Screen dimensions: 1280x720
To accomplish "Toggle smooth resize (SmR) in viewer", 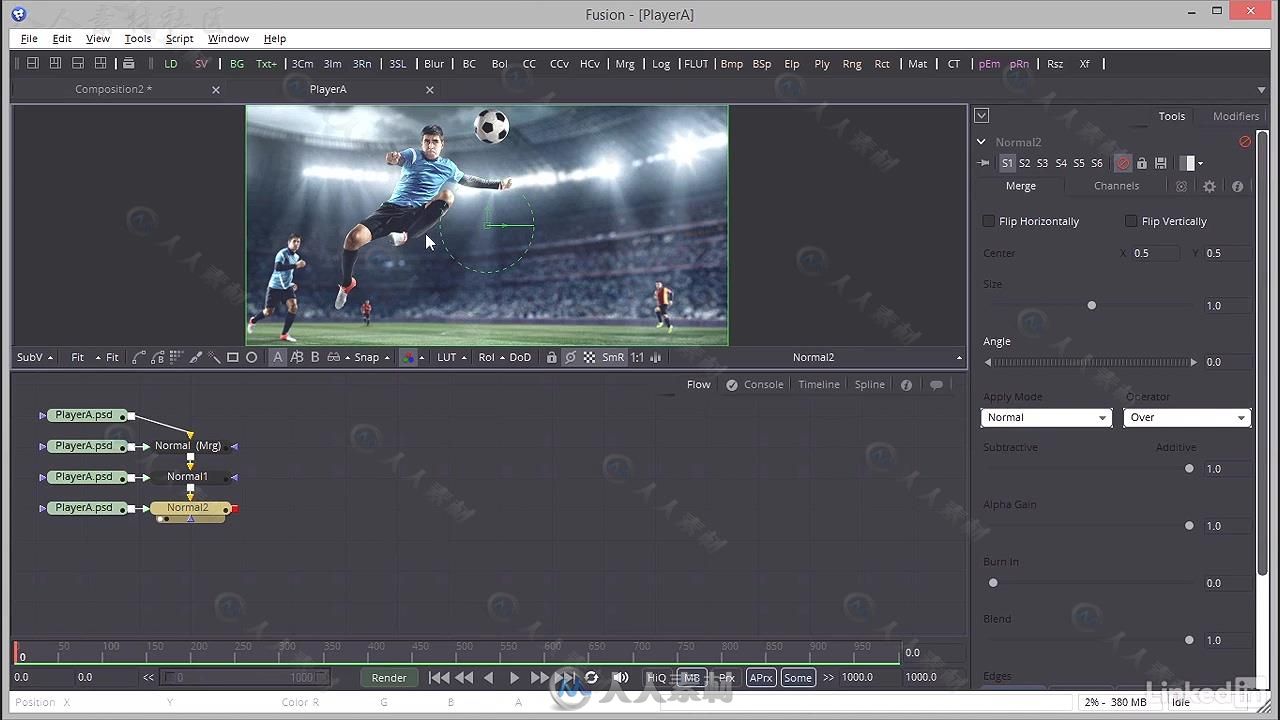I will 613,357.
